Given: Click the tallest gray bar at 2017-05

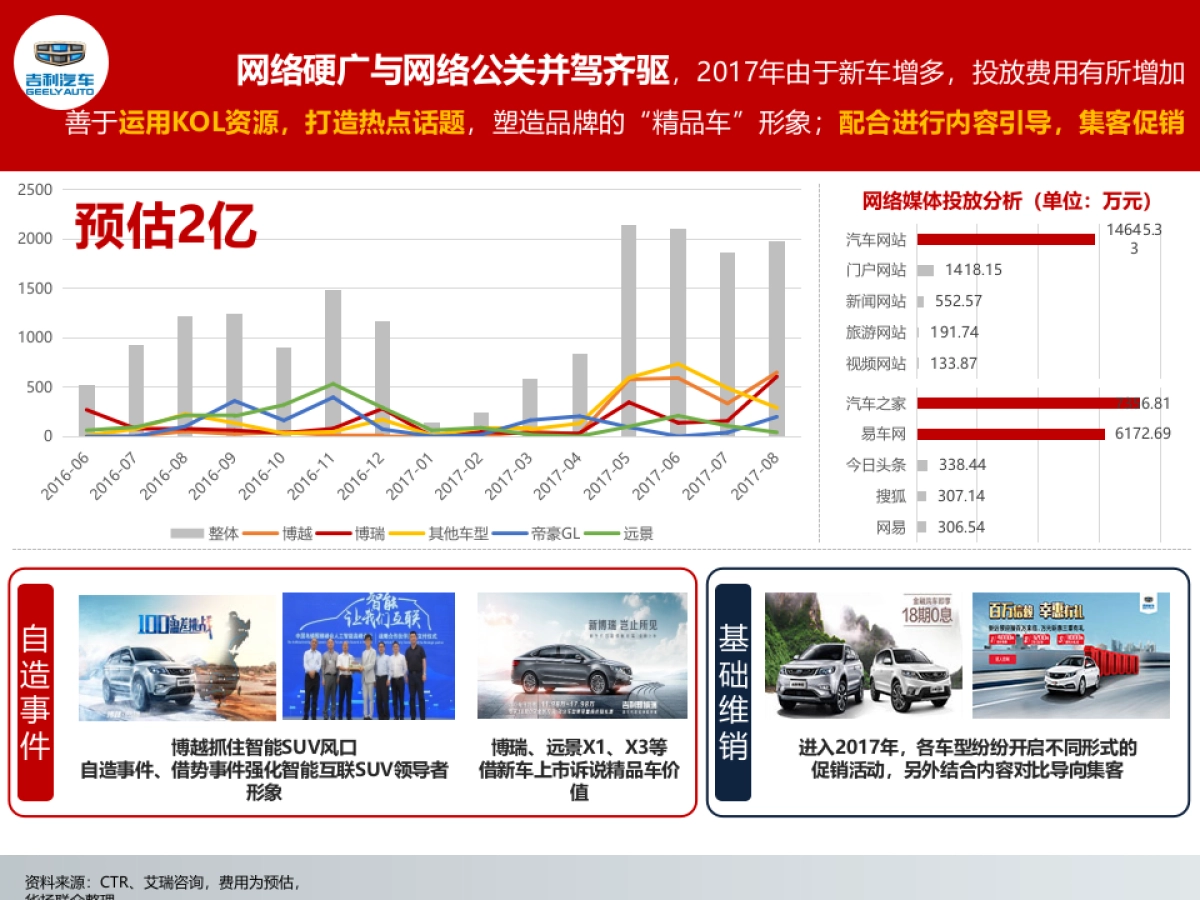Looking at the screenshot, I should point(628,330).
